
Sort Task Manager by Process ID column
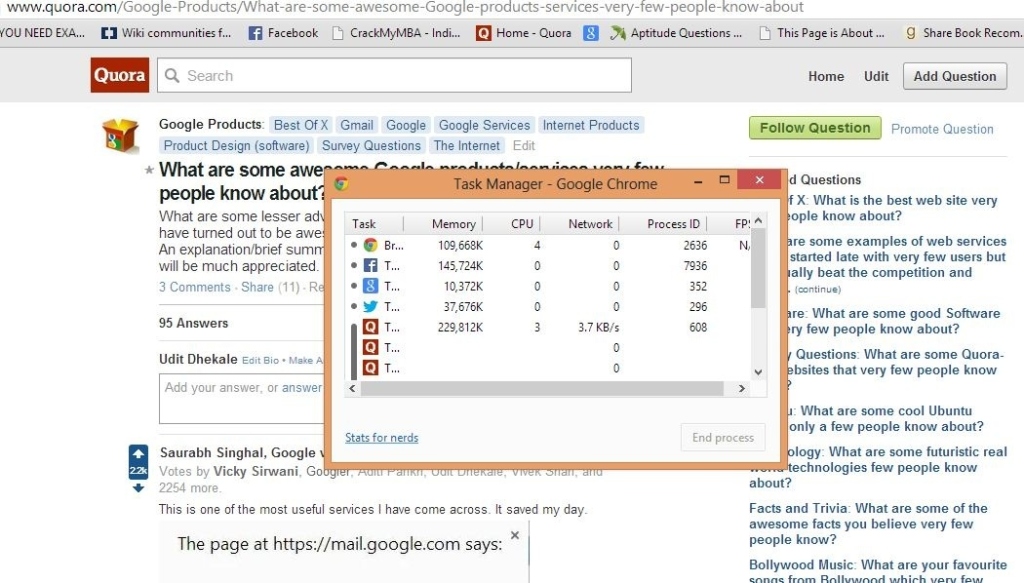pyautogui.click(x=664, y=223)
